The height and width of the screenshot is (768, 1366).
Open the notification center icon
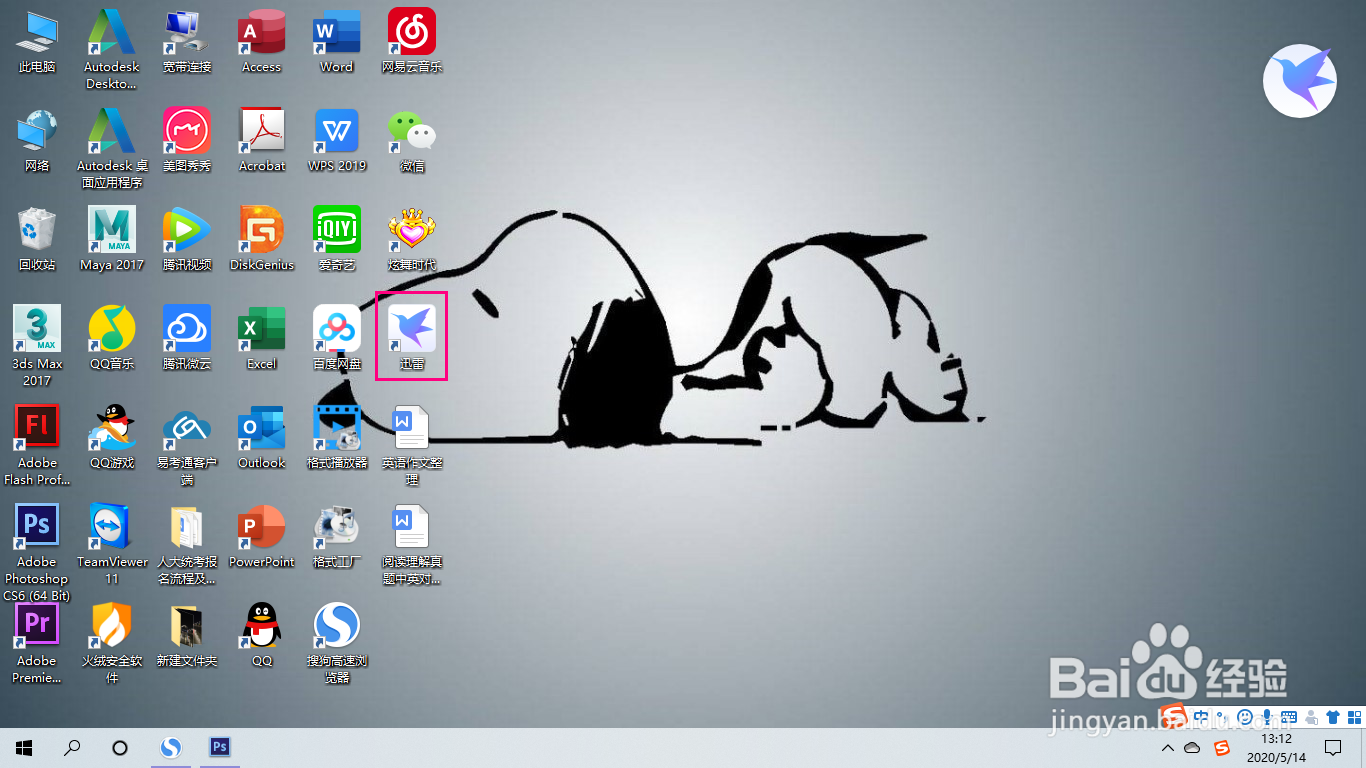tap(1333, 748)
